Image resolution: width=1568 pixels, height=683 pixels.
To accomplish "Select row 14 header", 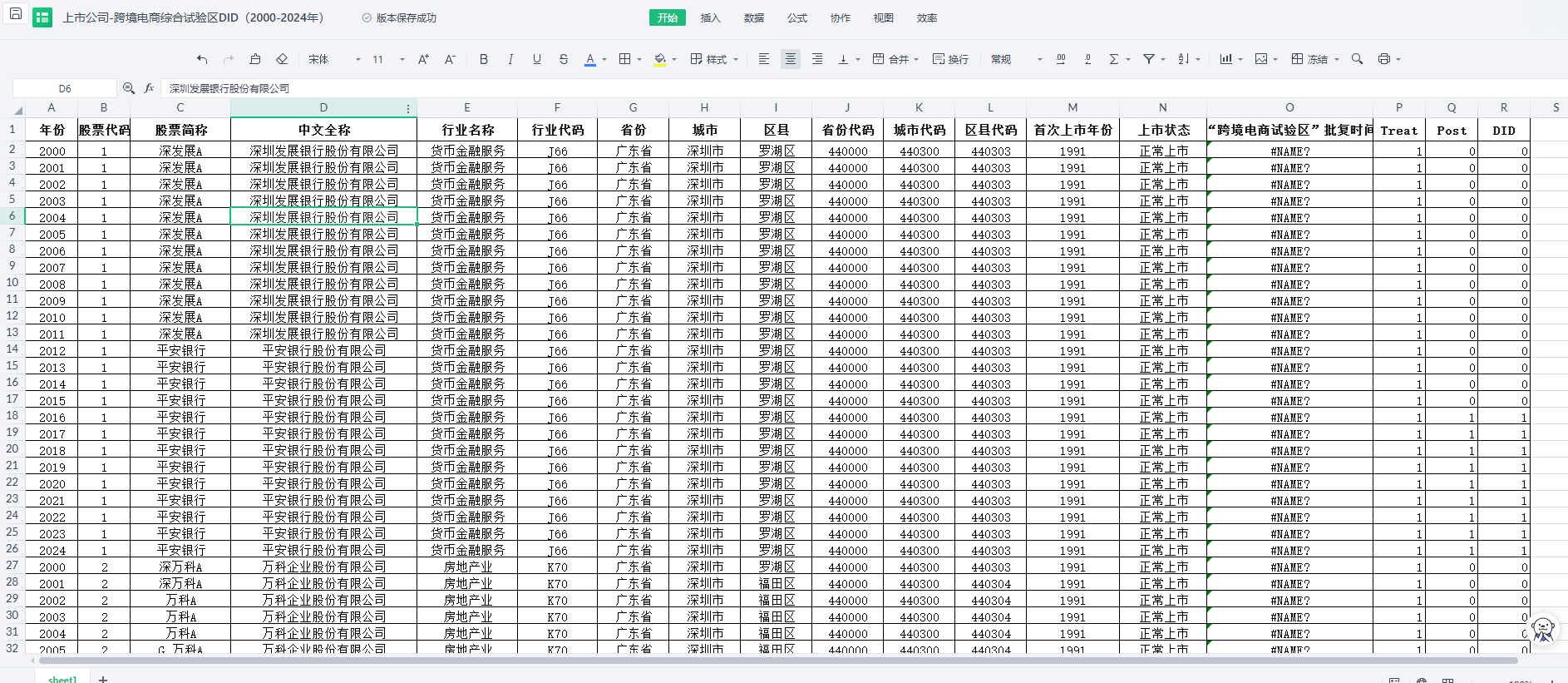I will [12, 349].
